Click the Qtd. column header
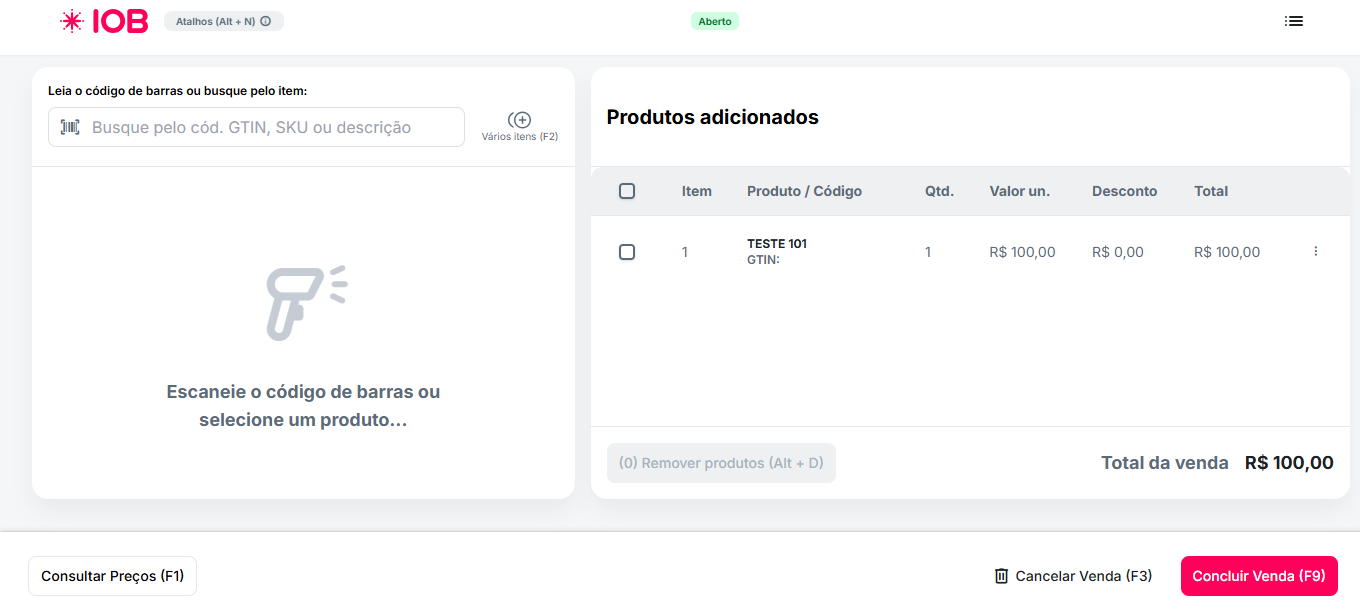The width and height of the screenshot is (1360, 610). coord(939,191)
